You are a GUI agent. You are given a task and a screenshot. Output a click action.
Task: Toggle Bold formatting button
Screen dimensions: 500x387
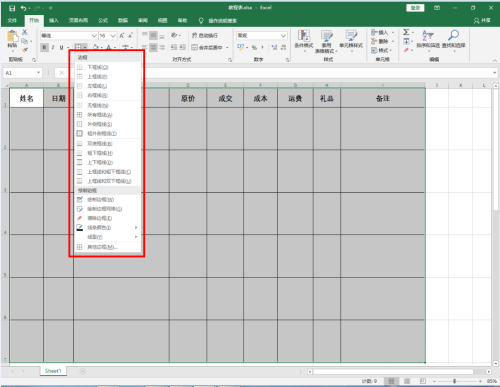click(44, 48)
